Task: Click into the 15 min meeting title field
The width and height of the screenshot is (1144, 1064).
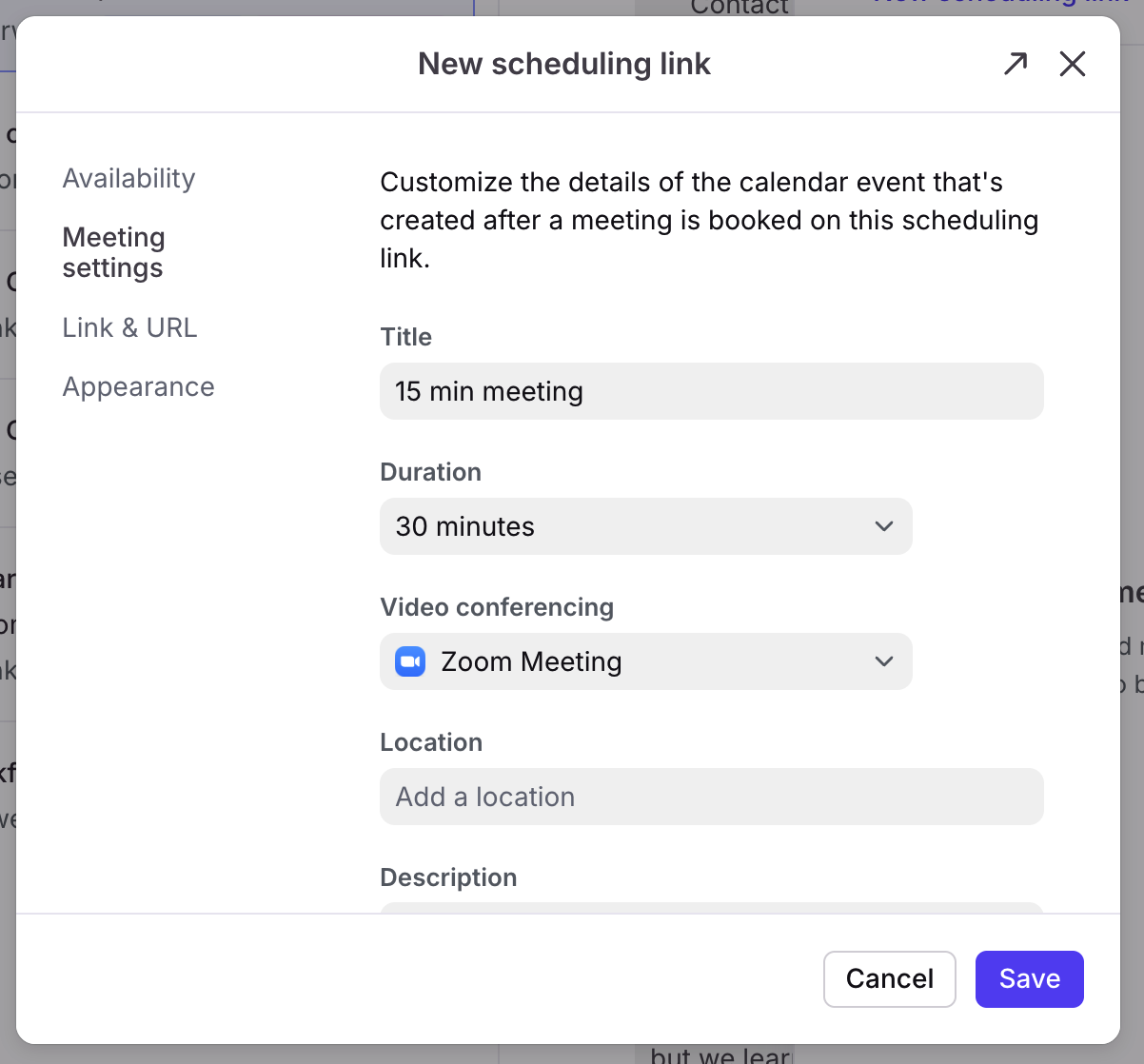Action: click(x=711, y=391)
